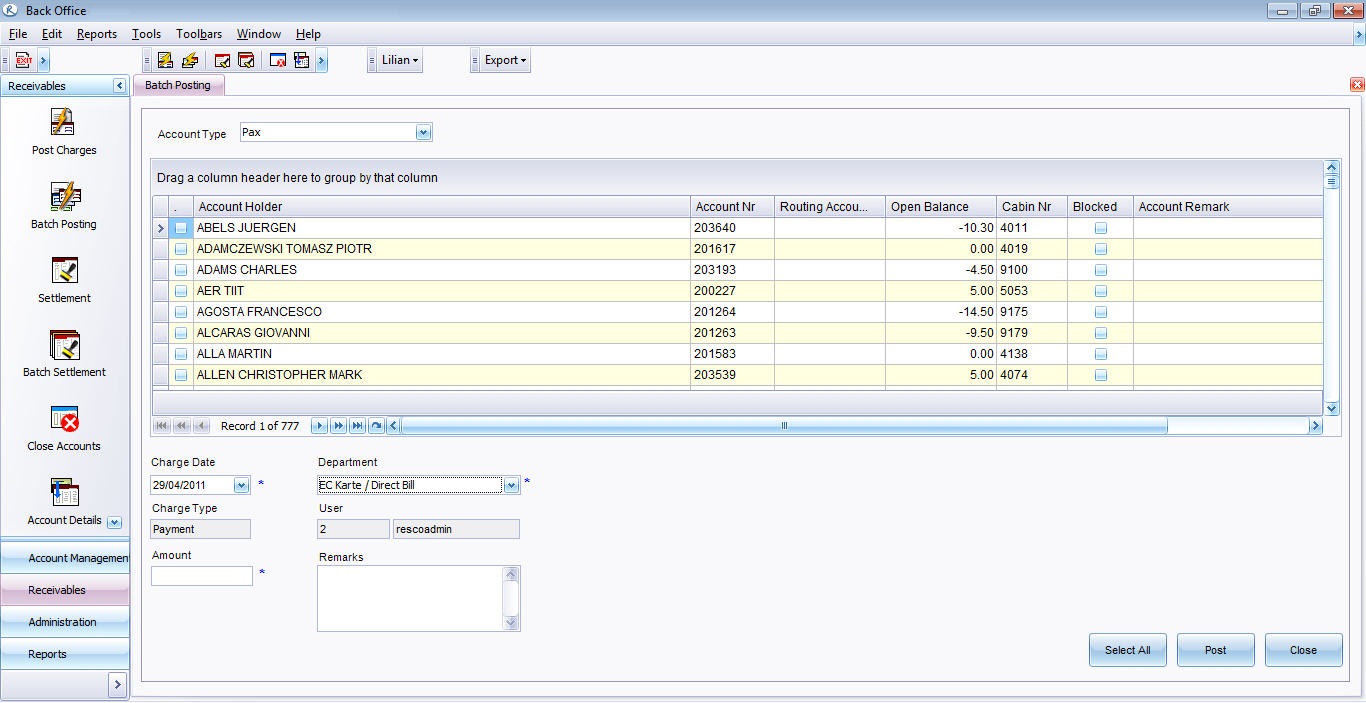
Task: Open the Export toolbar dropdown
Action: 505,60
